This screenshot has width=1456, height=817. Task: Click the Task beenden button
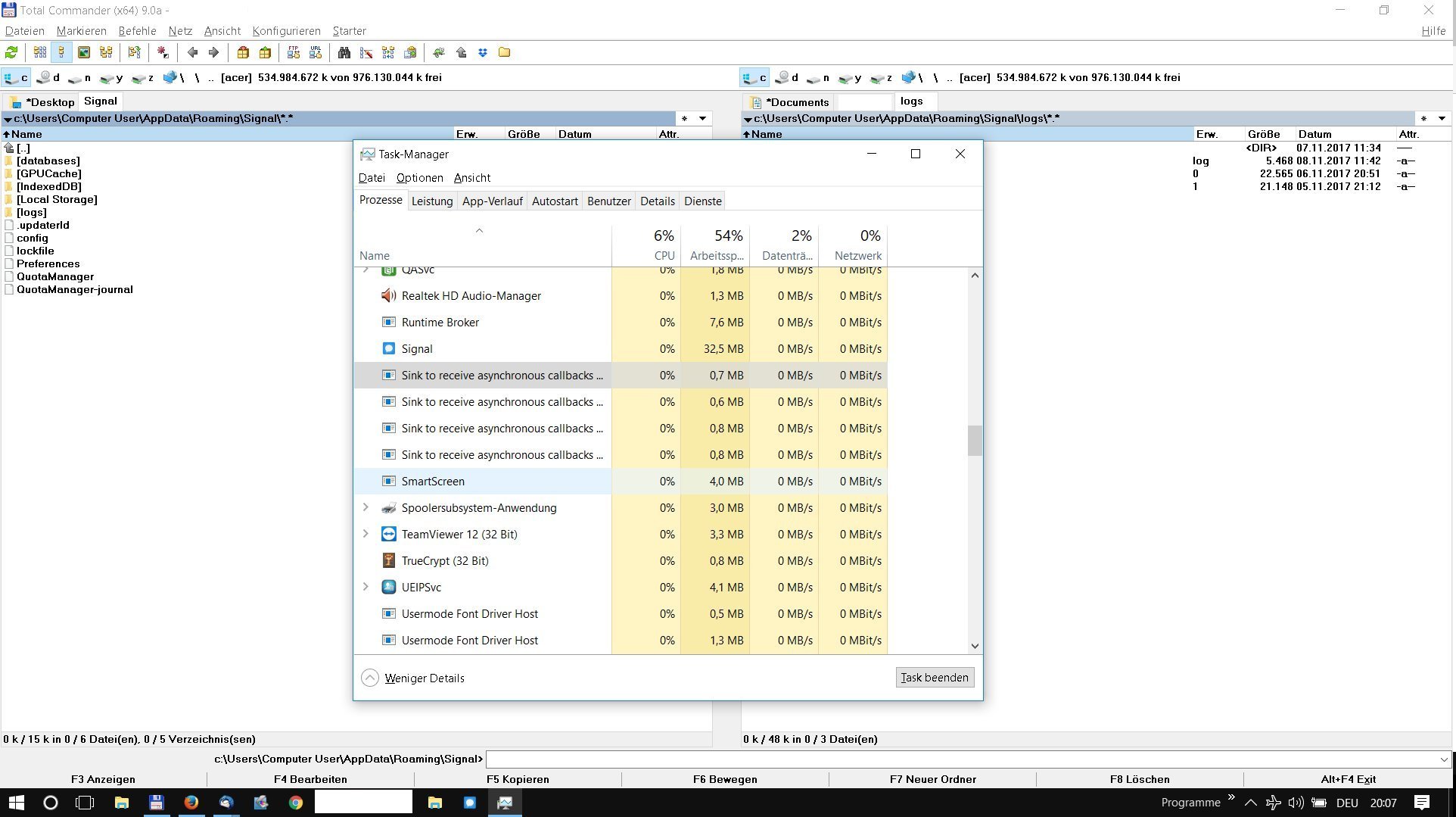click(x=935, y=677)
